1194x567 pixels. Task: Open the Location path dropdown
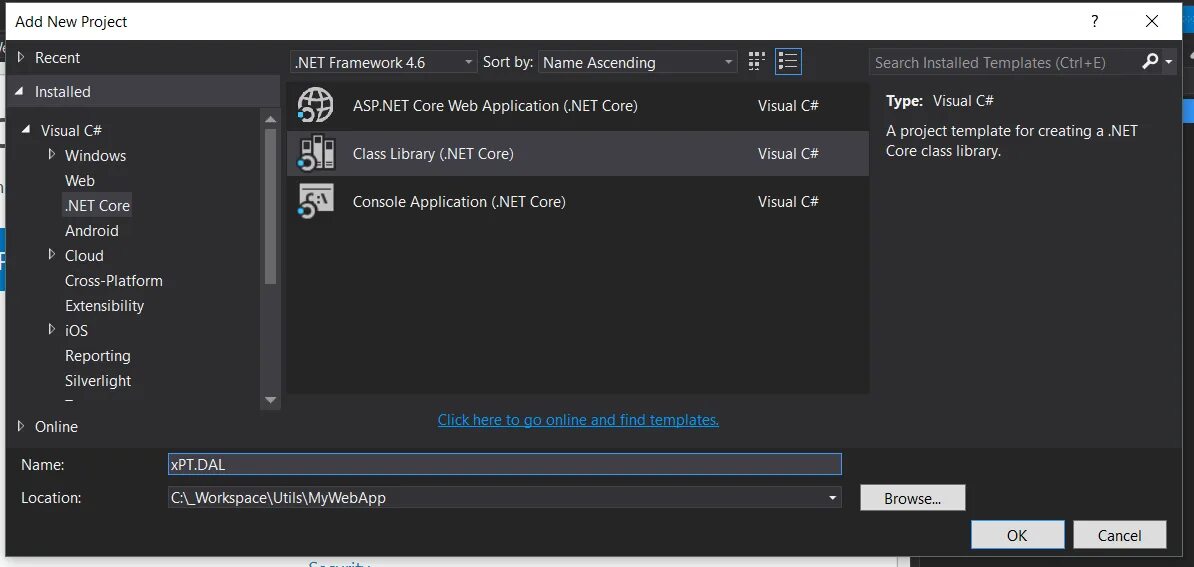point(832,497)
